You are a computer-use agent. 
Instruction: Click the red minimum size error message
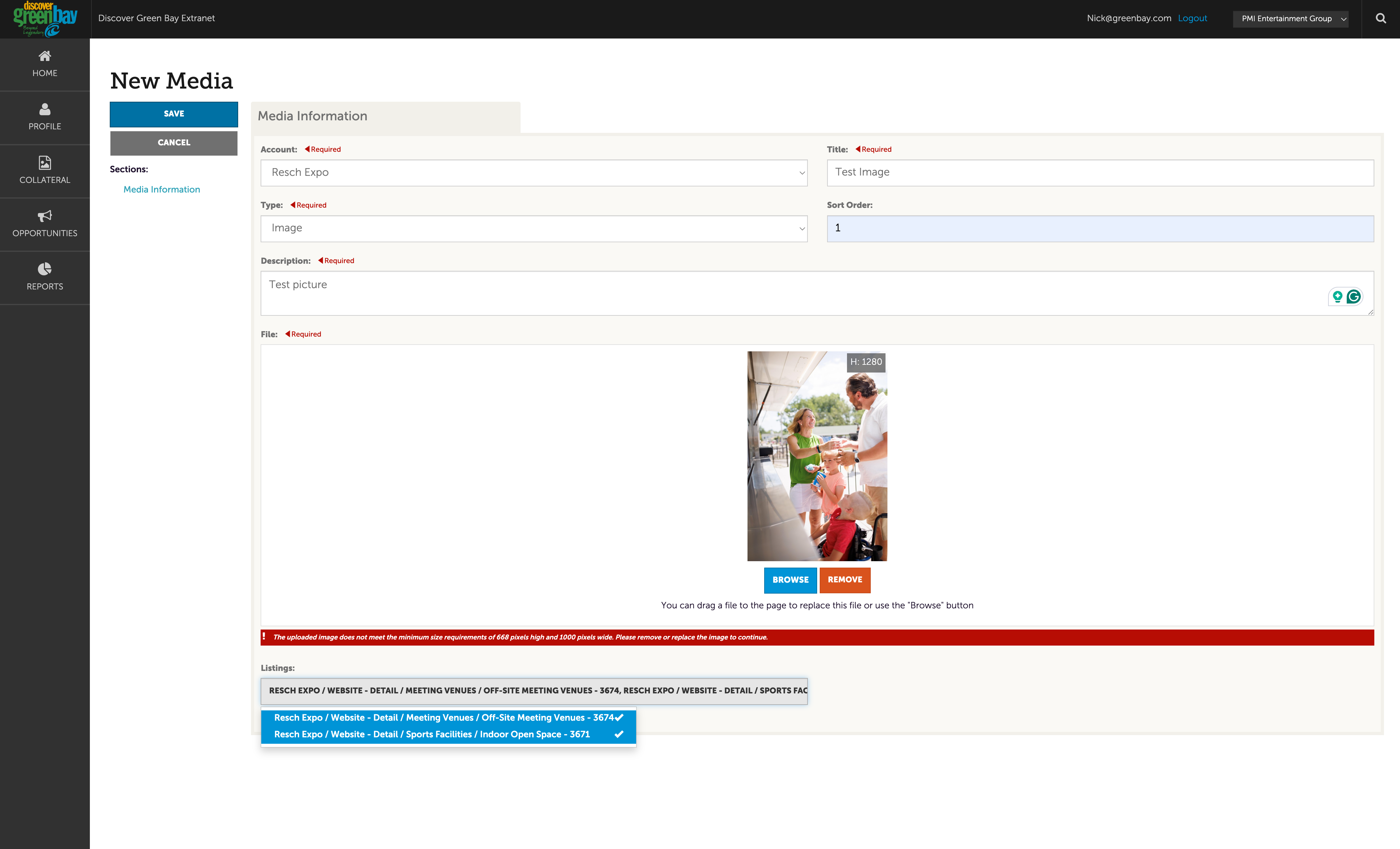(x=817, y=637)
